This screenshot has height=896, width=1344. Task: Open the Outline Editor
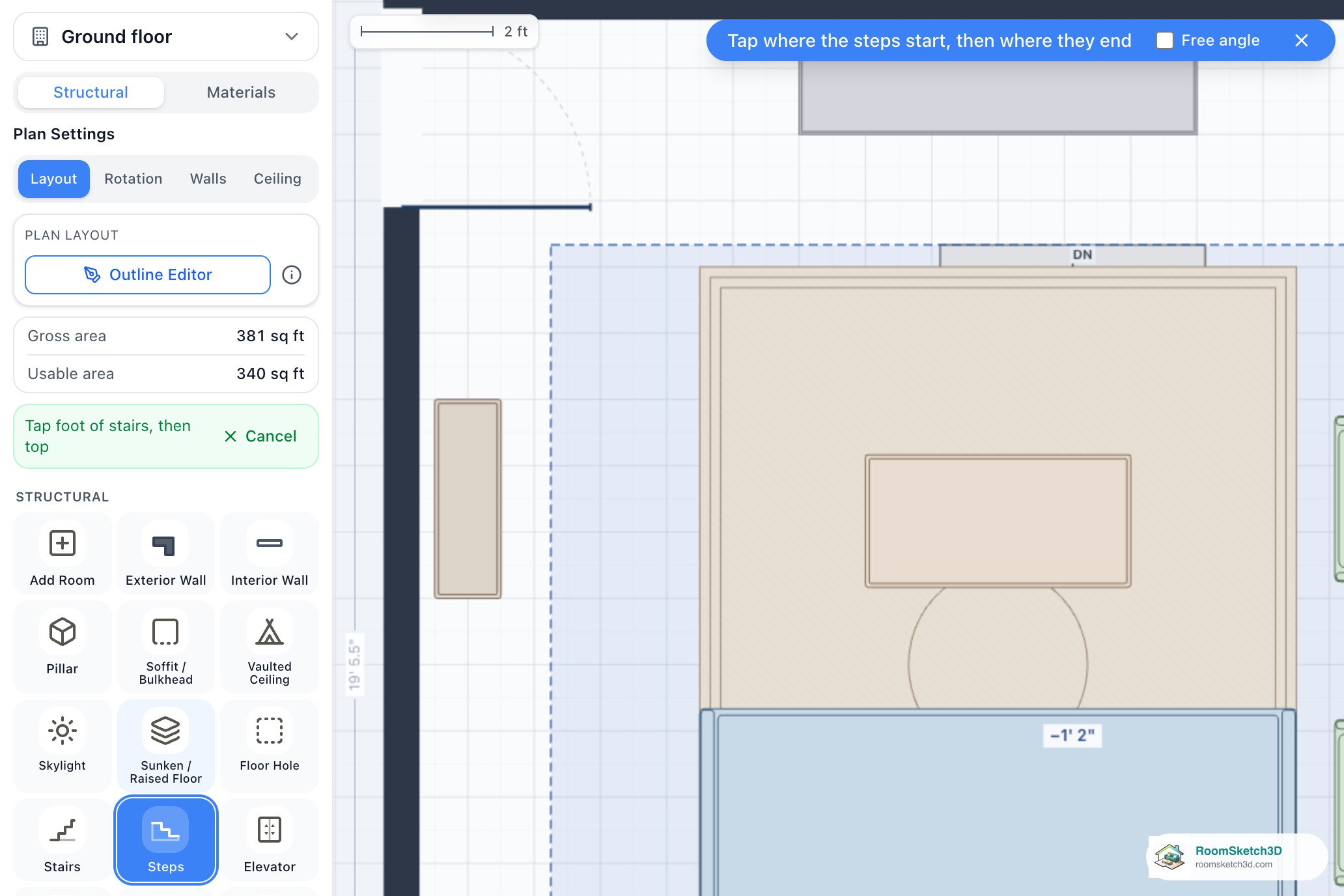tap(148, 275)
